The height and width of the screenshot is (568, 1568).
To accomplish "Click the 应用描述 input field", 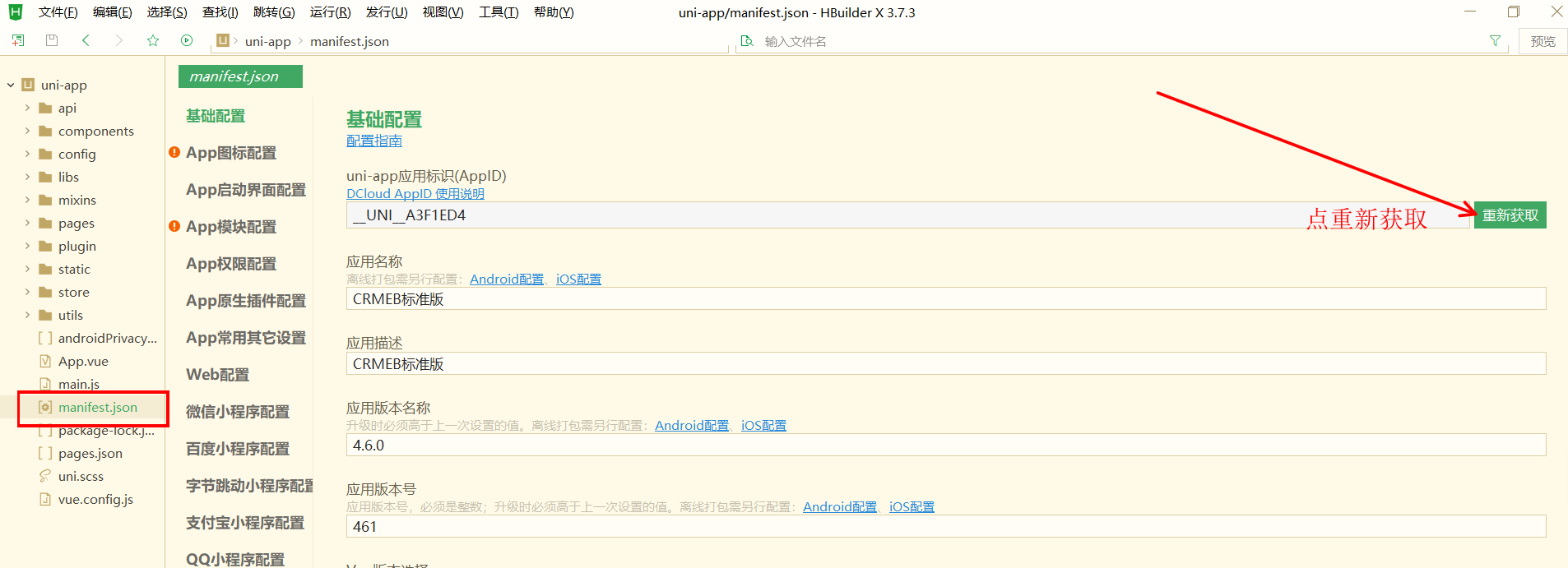I will 946,363.
